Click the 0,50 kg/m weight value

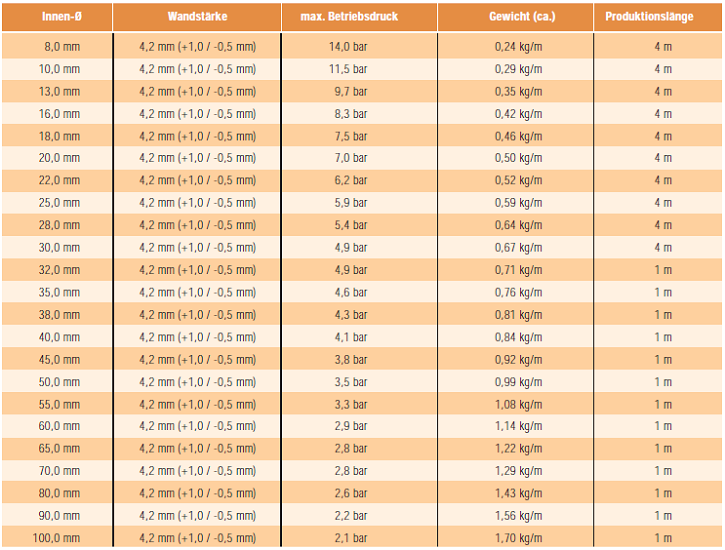518,158
